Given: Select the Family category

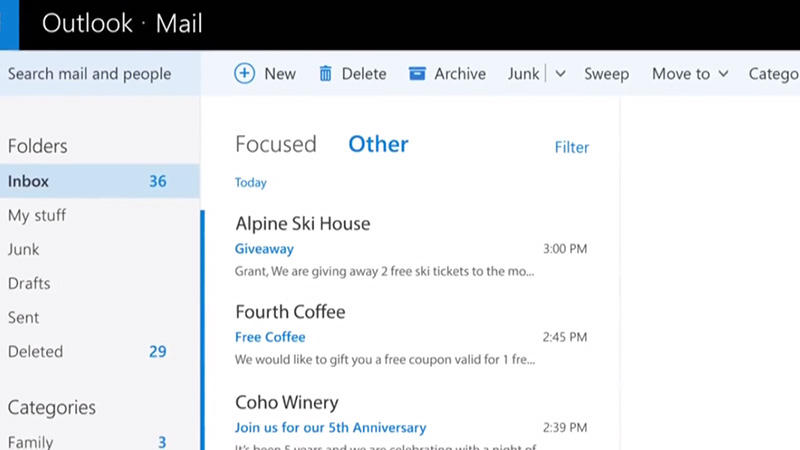Looking at the screenshot, I should pyautogui.click(x=30, y=441).
